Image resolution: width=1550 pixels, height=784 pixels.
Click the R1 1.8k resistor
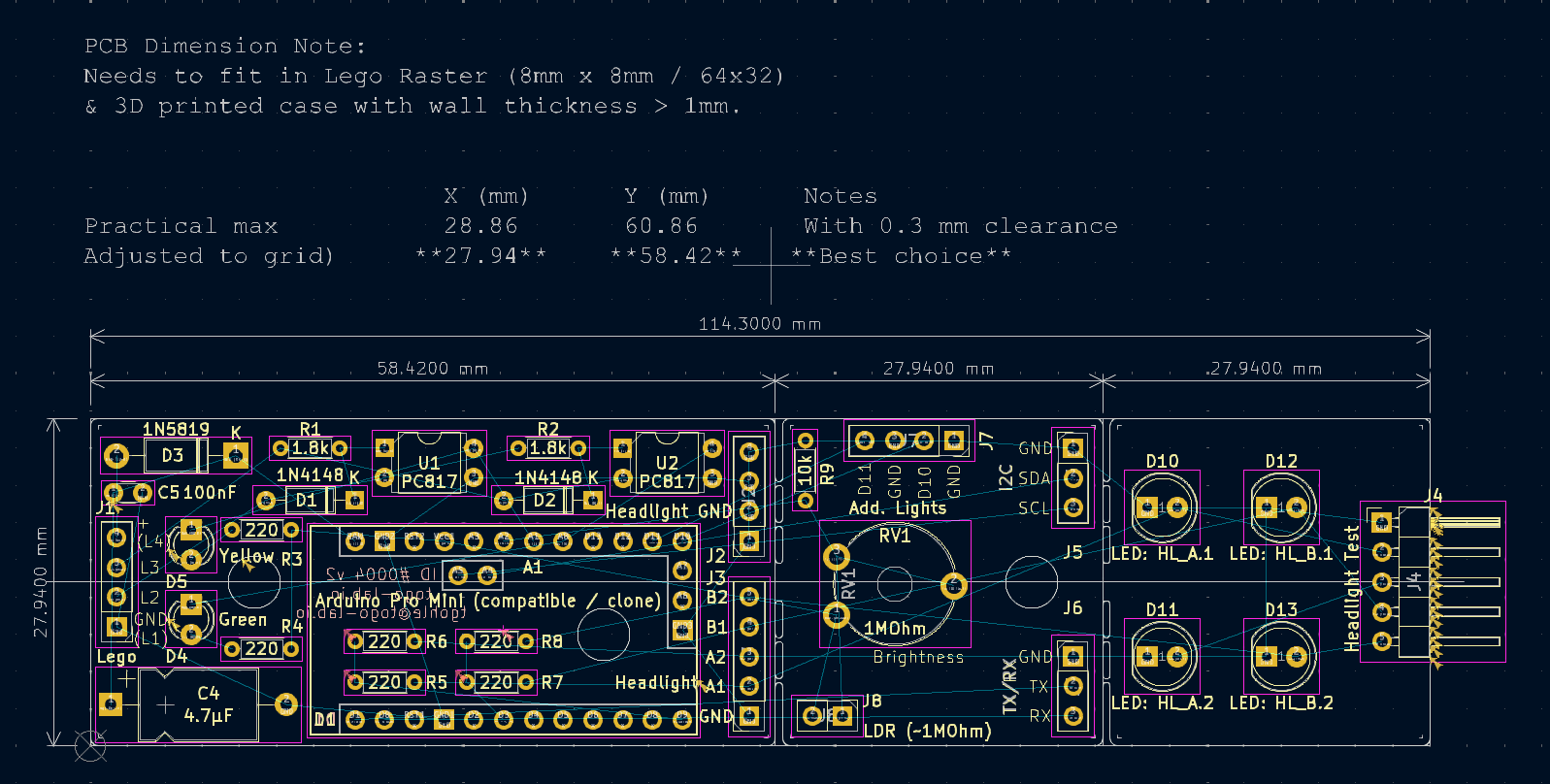click(310, 448)
